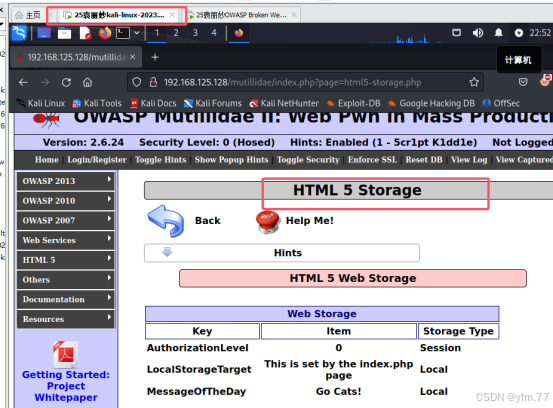Expand Resources sidebar menu
553x408 pixels.
66,319
